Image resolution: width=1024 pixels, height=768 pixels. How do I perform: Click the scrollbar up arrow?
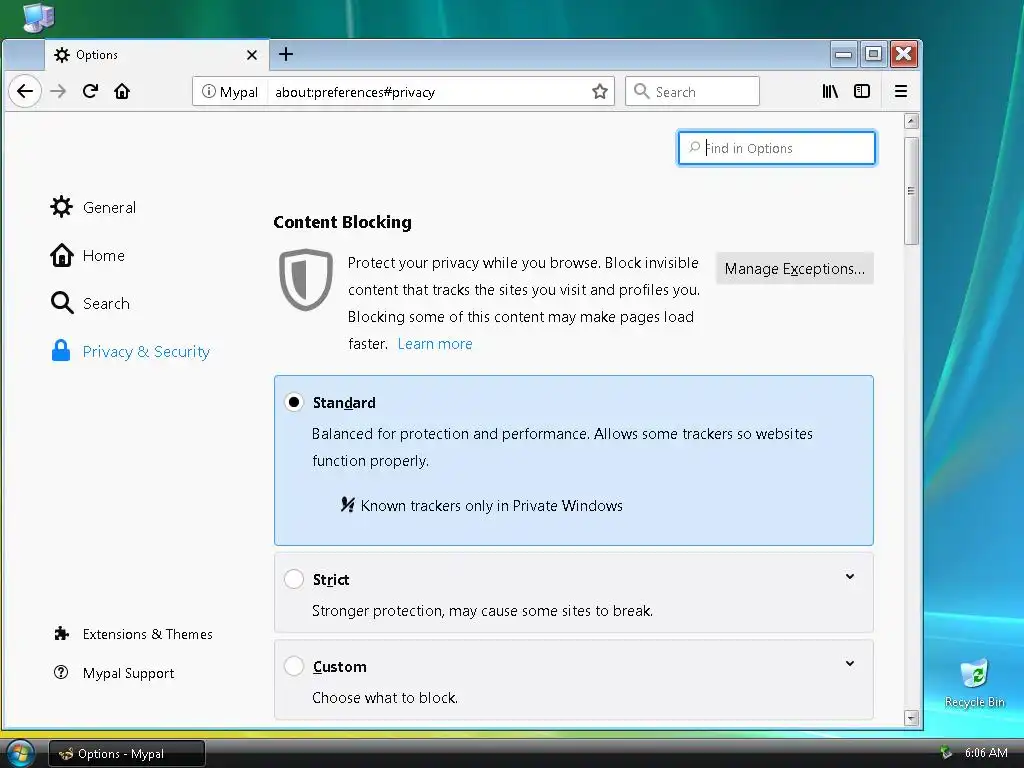tap(912, 121)
